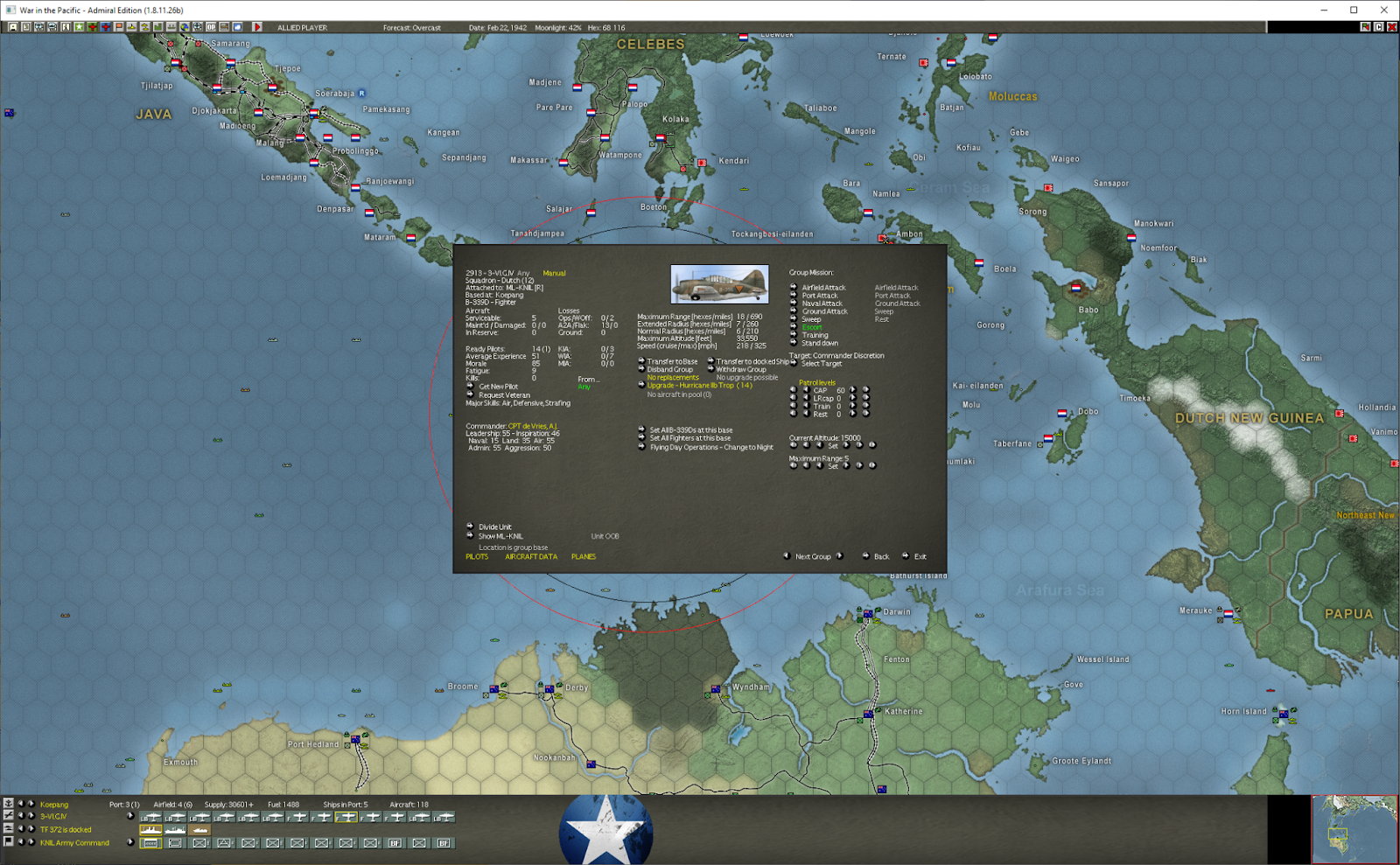
Task: Click the B-339D aircraft picture
Action: pyautogui.click(x=719, y=284)
